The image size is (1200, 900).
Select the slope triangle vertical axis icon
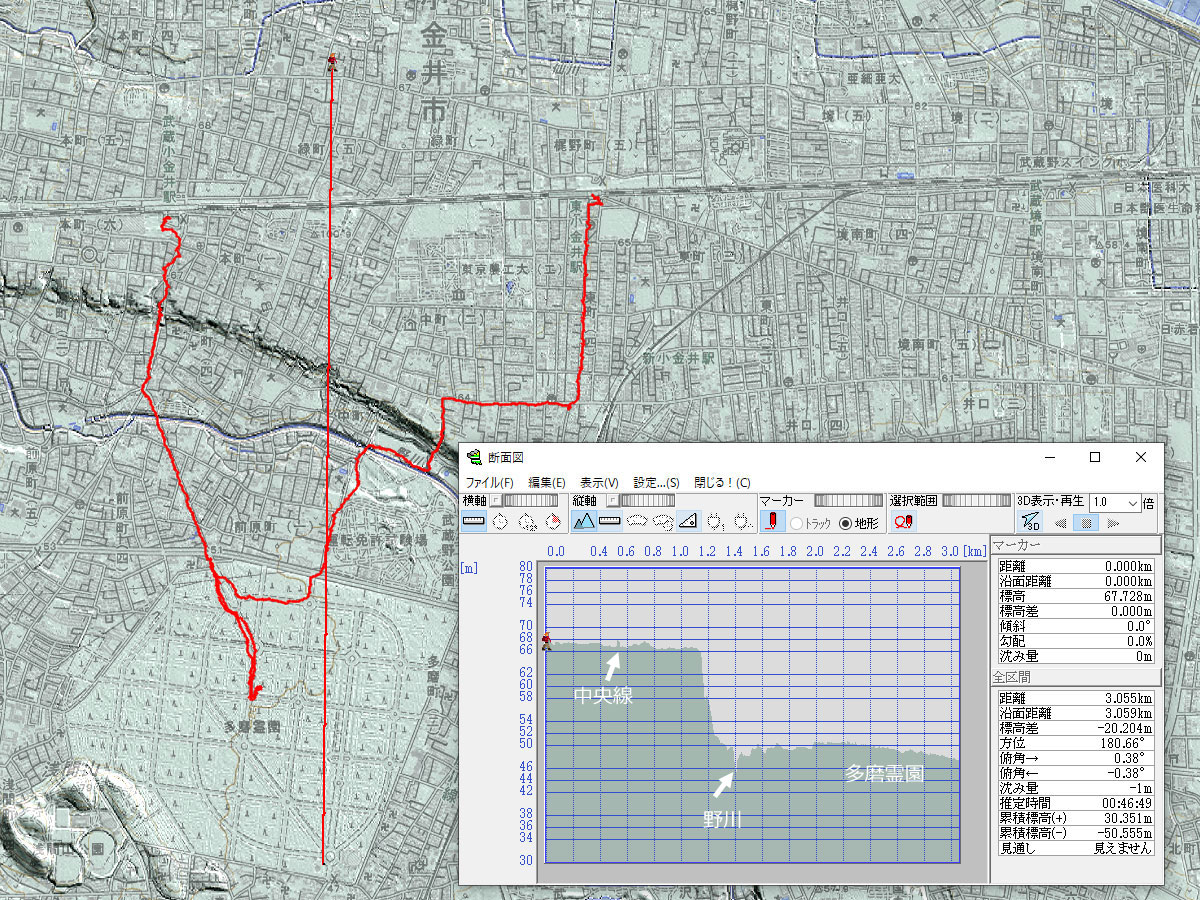point(687,521)
